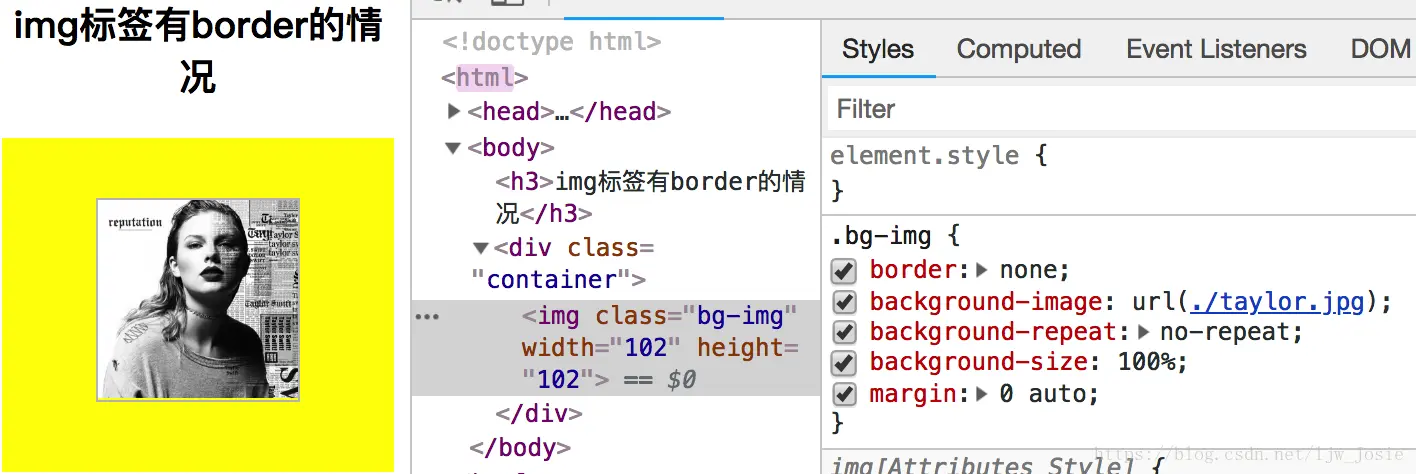Focus the styles Filter input

tap(1121, 108)
